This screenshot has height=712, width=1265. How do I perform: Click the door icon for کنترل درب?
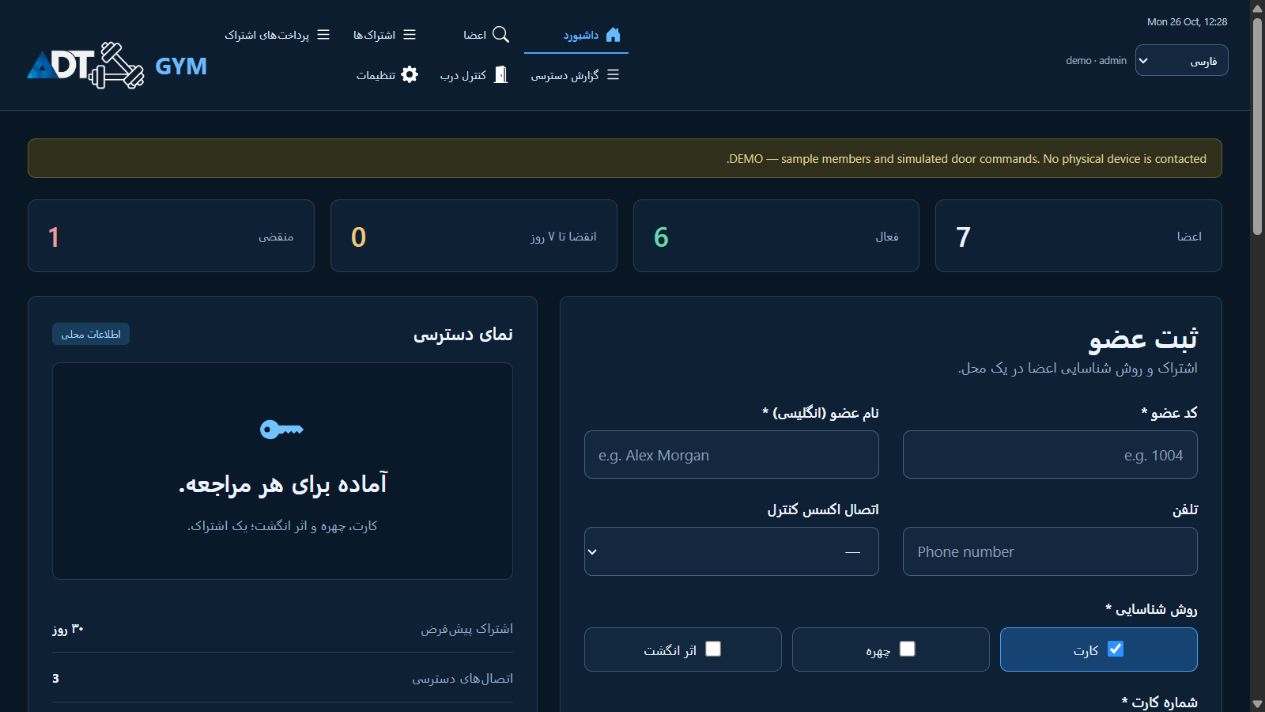coord(501,75)
